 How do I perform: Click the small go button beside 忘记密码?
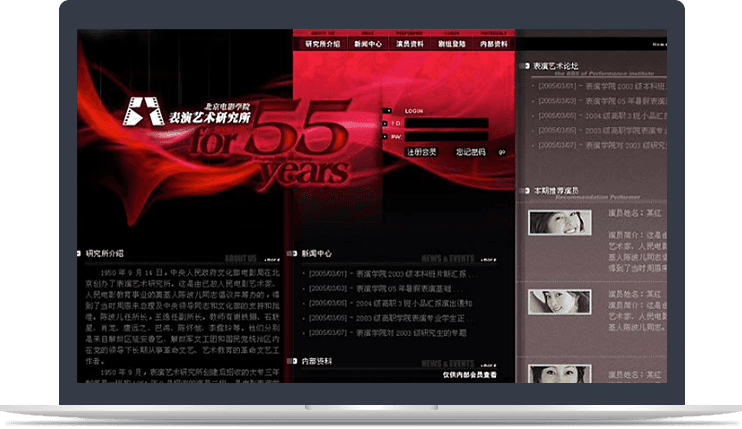click(502, 152)
